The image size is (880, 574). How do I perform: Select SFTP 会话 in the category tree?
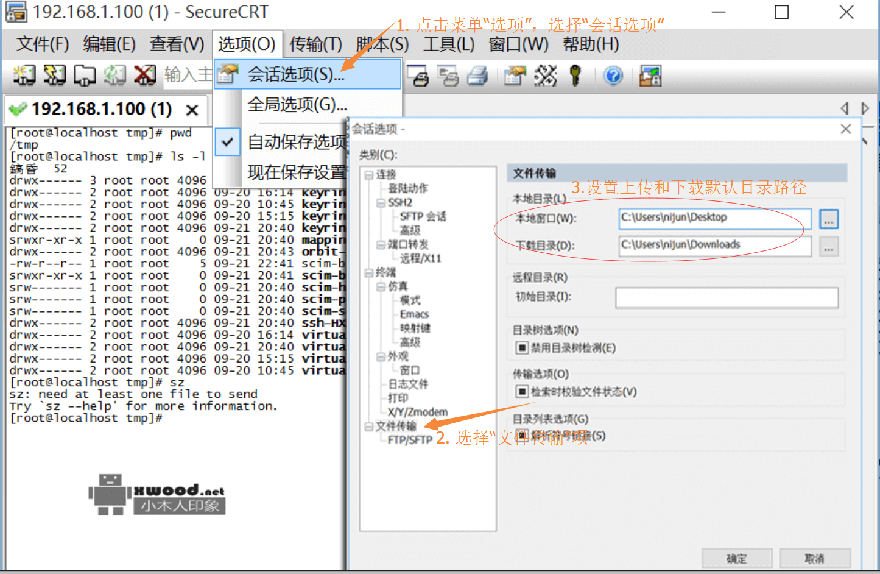(x=423, y=217)
